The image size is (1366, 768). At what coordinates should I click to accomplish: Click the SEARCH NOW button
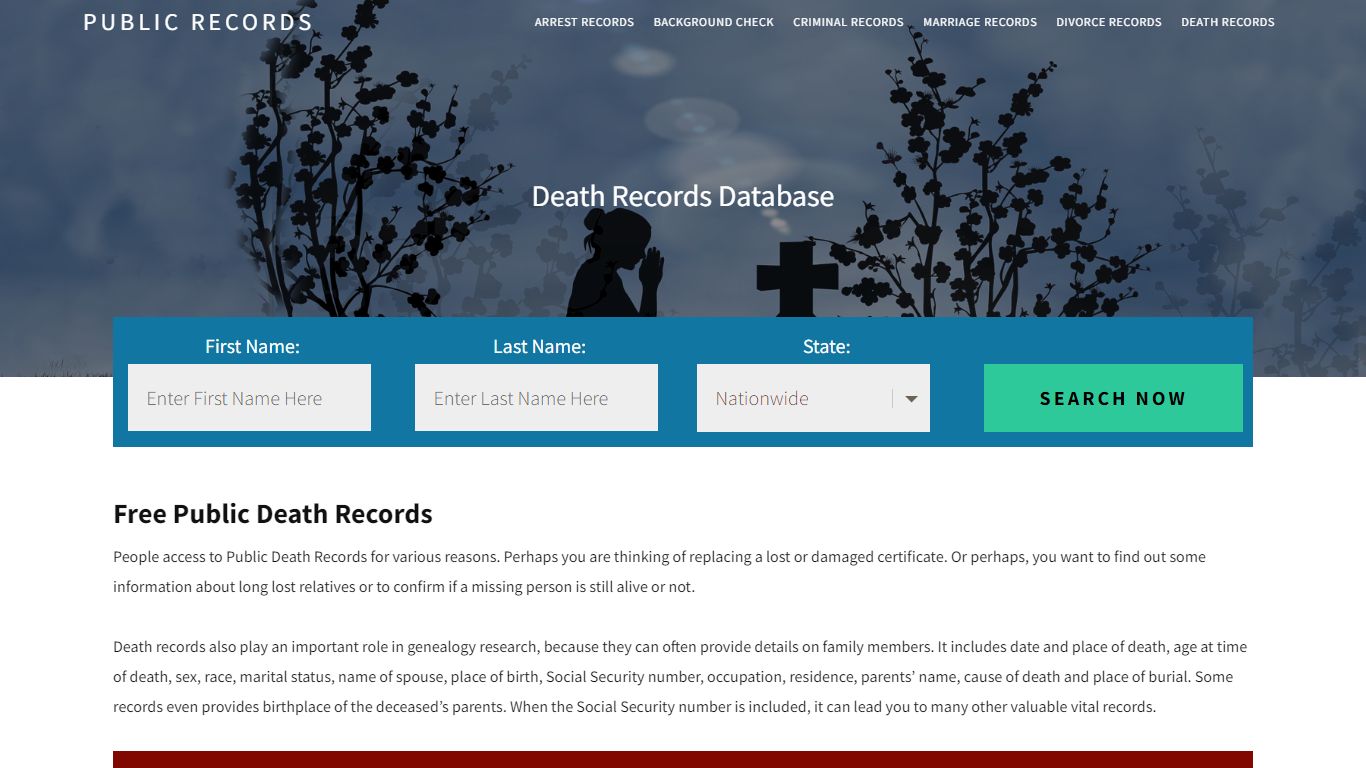click(x=1113, y=398)
